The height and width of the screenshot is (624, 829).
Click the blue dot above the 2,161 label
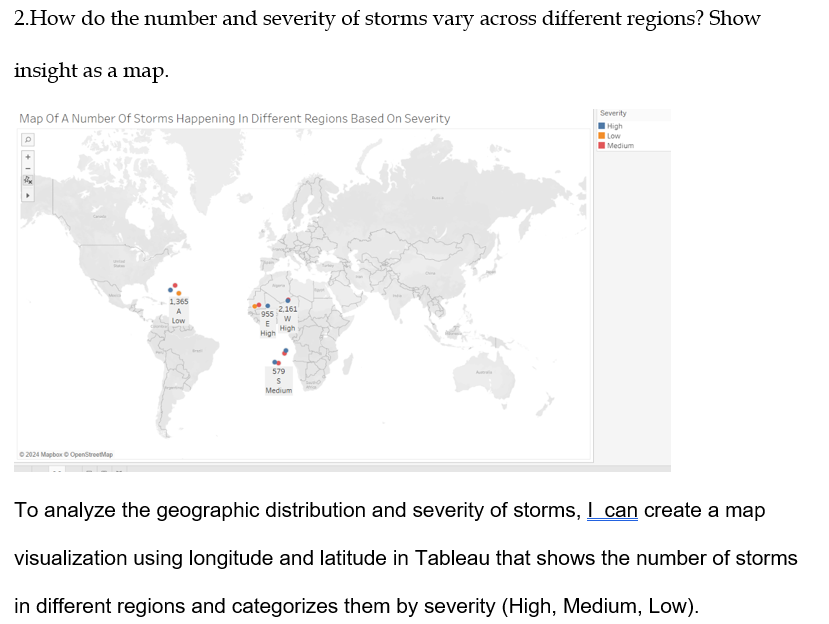click(x=288, y=300)
